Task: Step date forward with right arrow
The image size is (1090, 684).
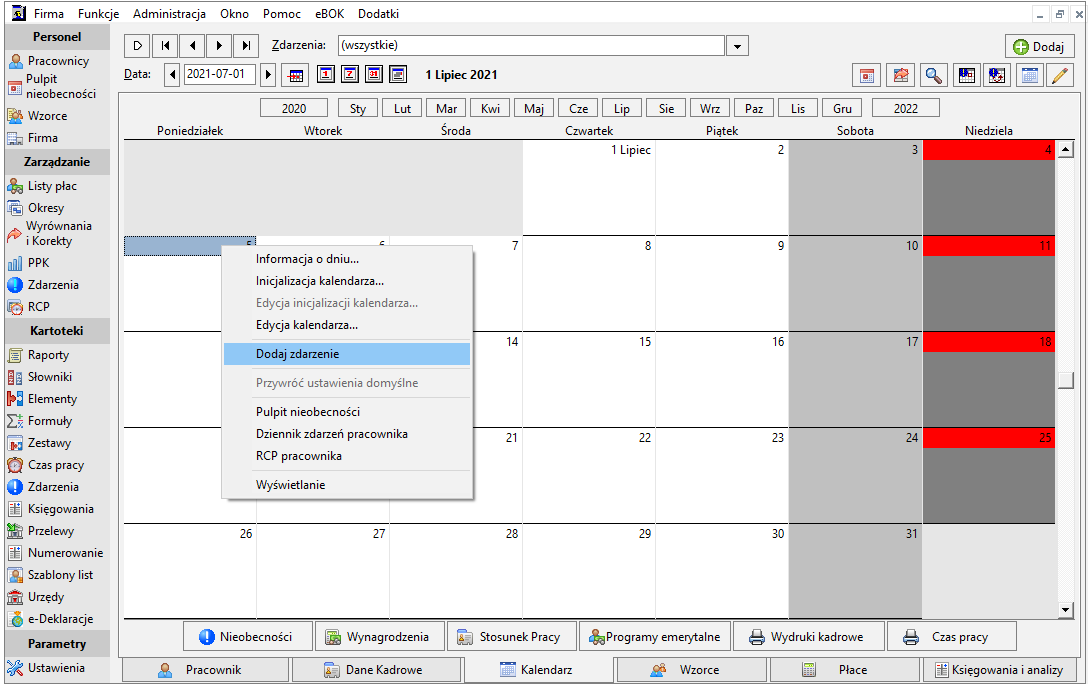Action: [268, 74]
